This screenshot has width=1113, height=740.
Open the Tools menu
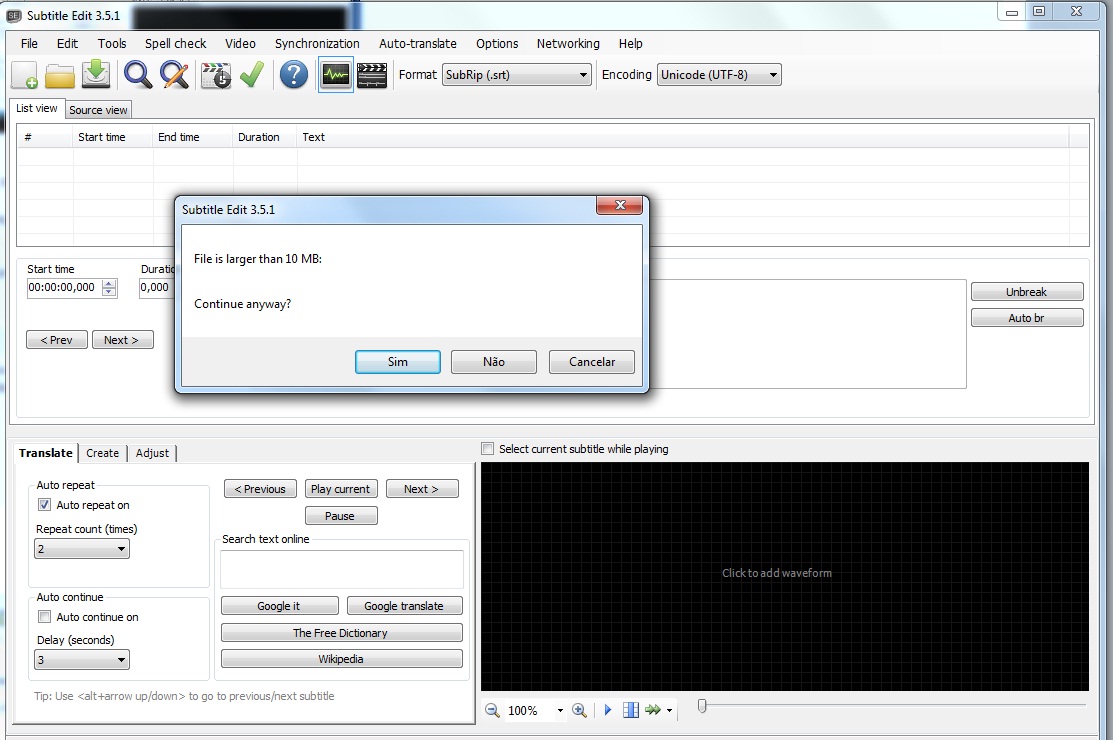tap(112, 43)
